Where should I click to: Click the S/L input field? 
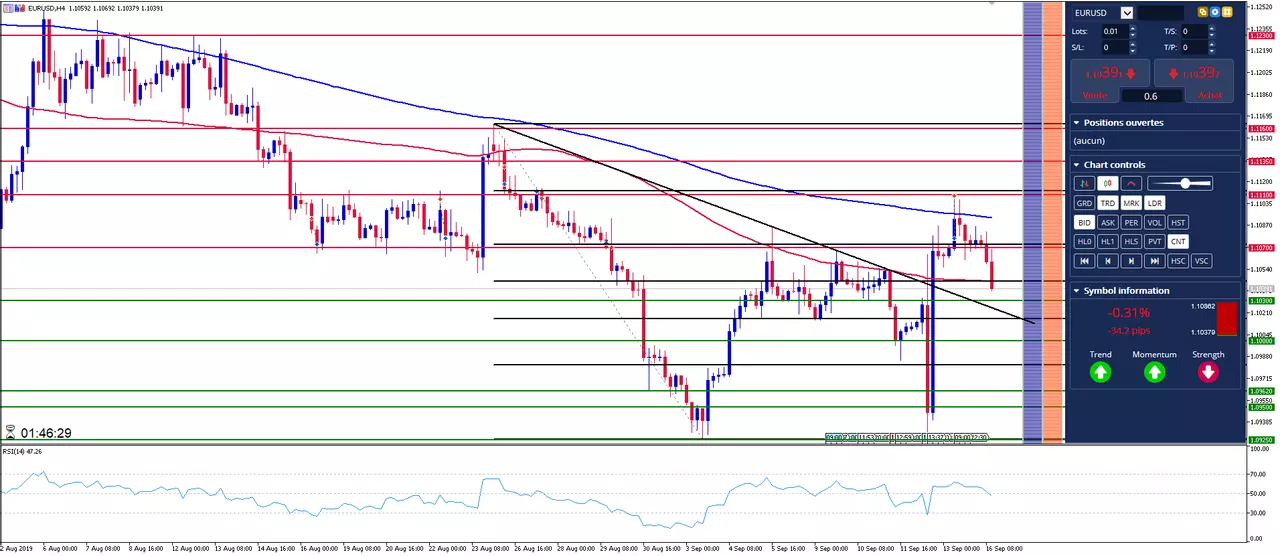1115,47
